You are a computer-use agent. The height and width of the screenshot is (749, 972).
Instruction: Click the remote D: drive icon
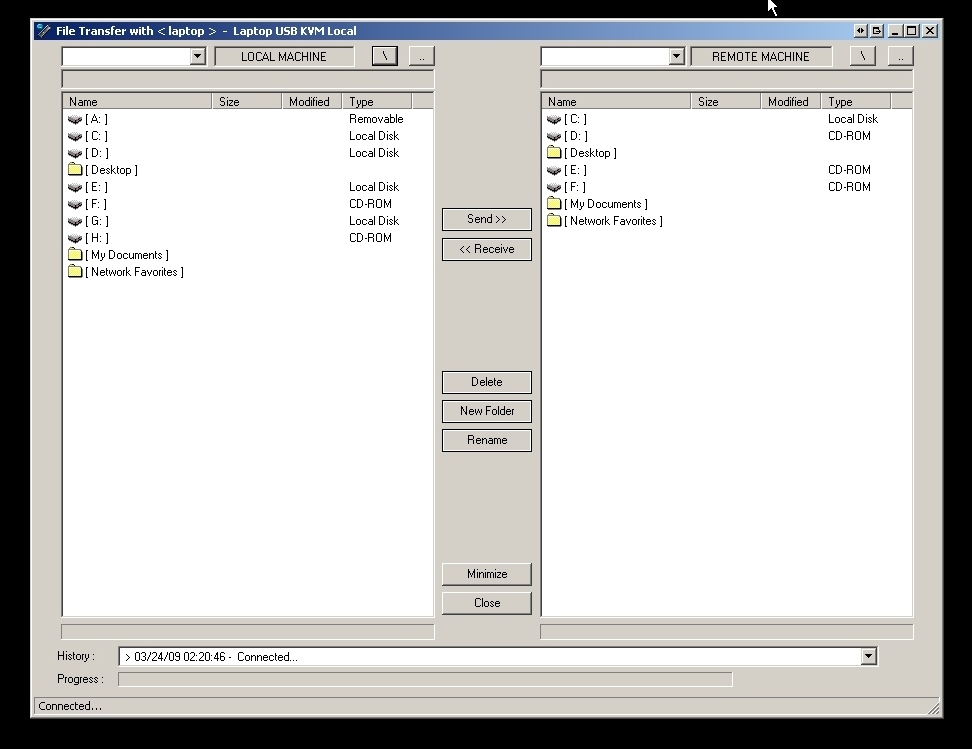click(x=554, y=136)
